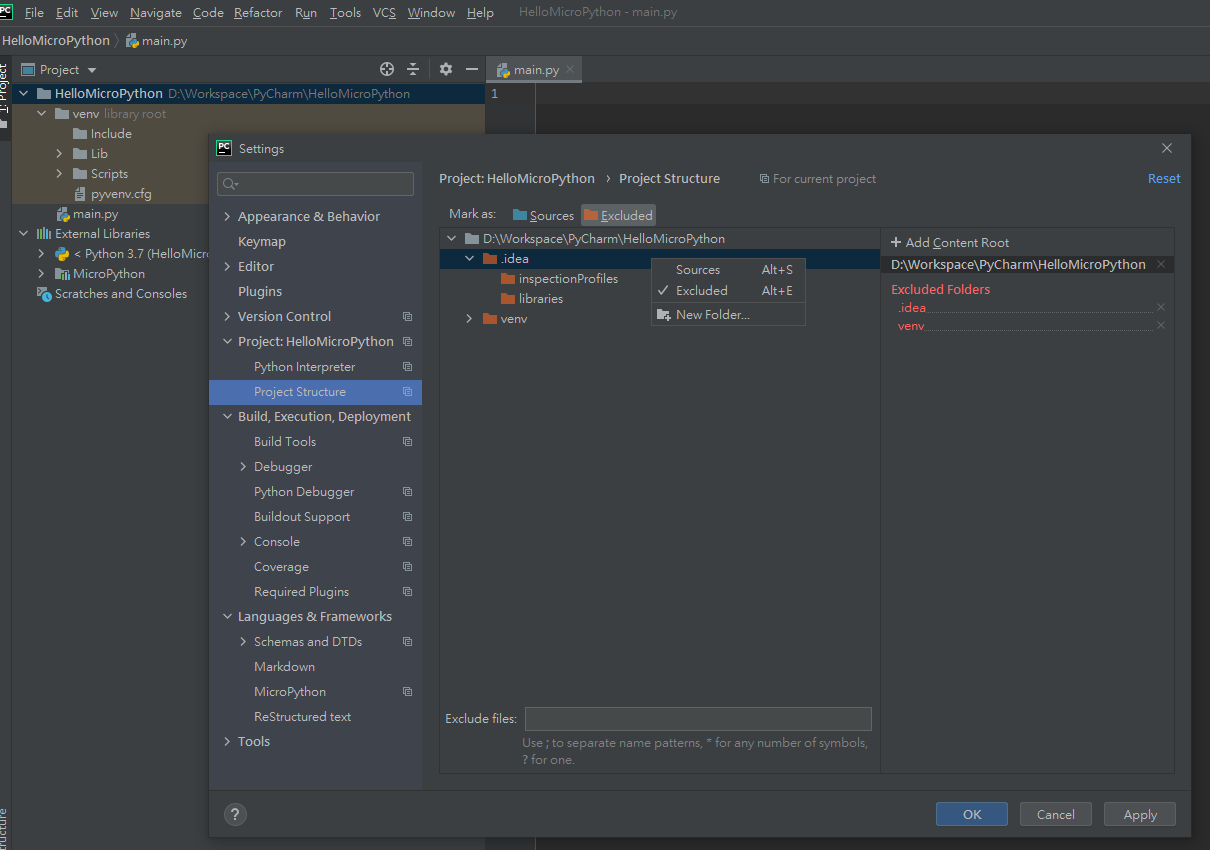Click the per-project icon beside Required Plugins
This screenshot has width=1210, height=850.
click(x=407, y=592)
